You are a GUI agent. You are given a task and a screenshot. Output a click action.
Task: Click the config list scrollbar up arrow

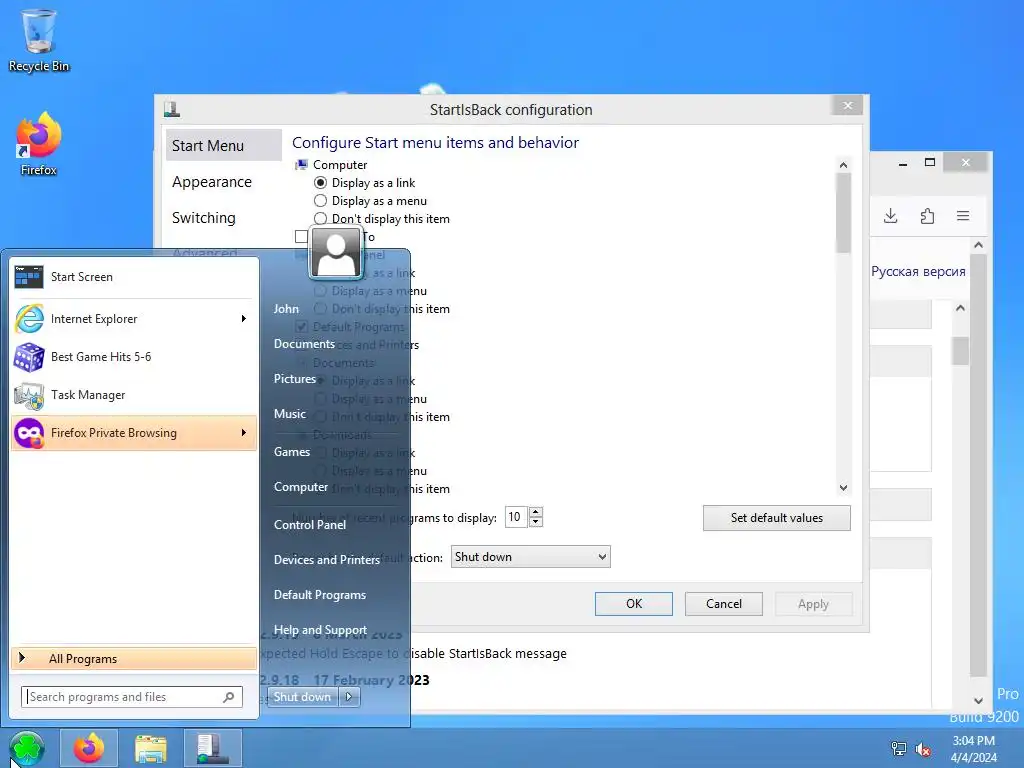tap(843, 165)
